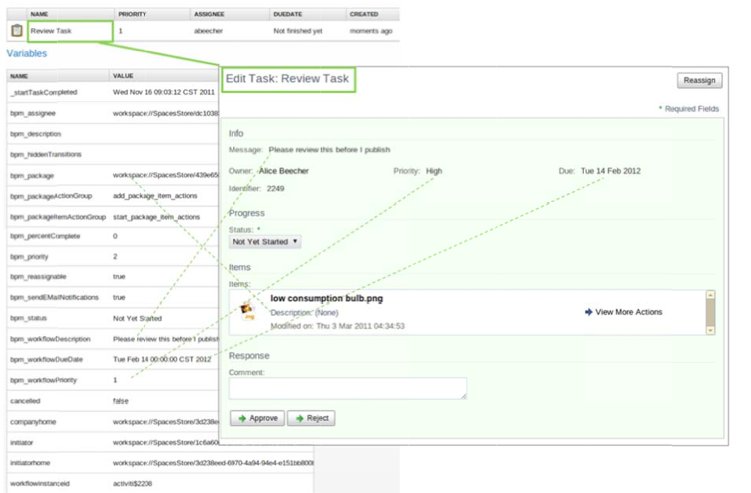This screenshot has width=751, height=493.
Task: Click the NAME header in Variables table
Action: [19, 75]
